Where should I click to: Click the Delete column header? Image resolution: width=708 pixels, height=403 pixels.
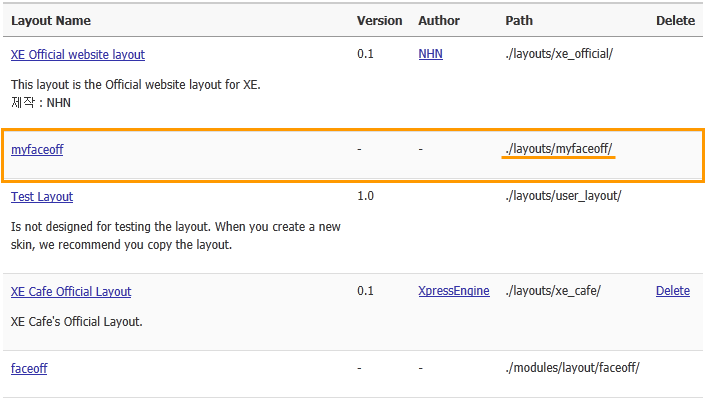(675, 20)
